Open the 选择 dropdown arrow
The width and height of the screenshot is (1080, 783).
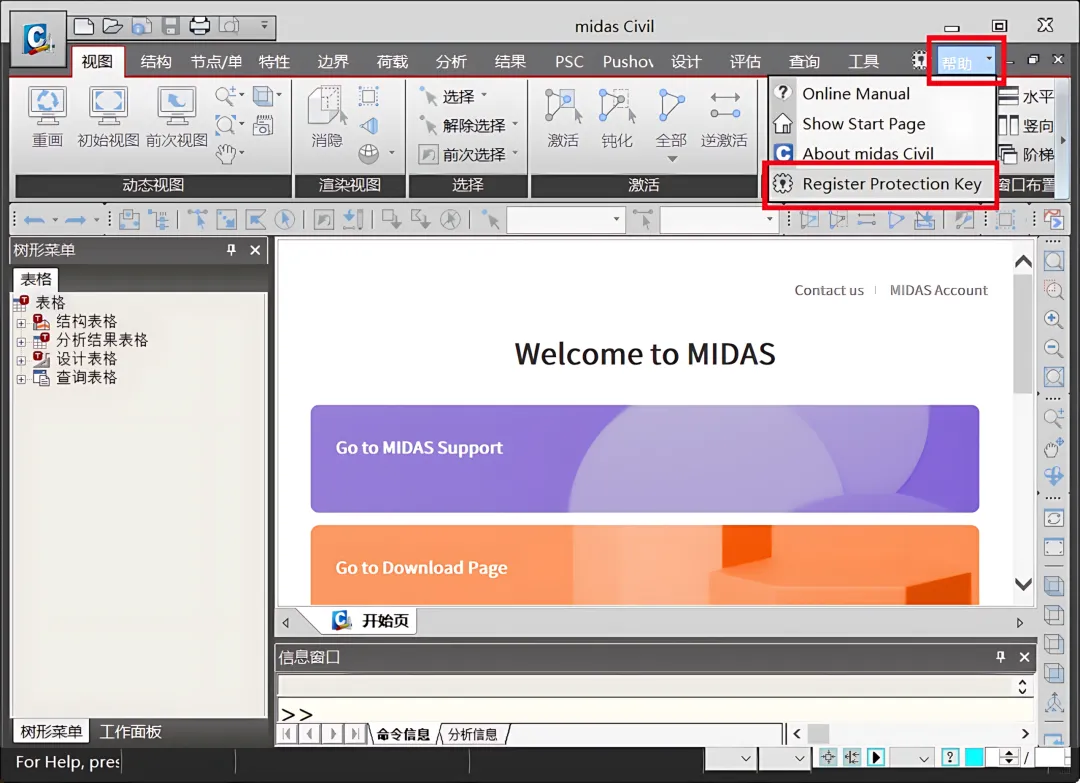pyautogui.click(x=484, y=95)
